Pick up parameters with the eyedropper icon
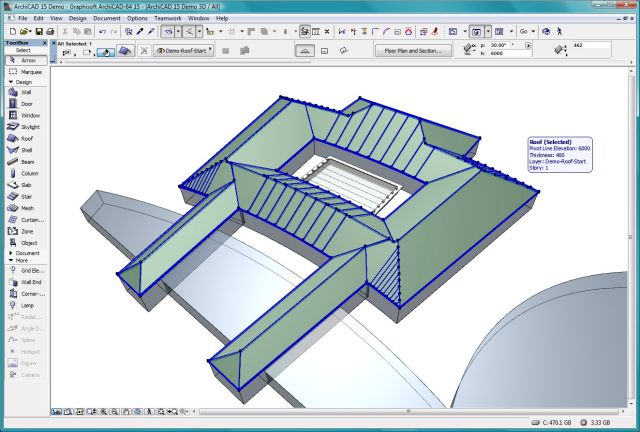The height and width of the screenshot is (432, 640). tap(140, 31)
